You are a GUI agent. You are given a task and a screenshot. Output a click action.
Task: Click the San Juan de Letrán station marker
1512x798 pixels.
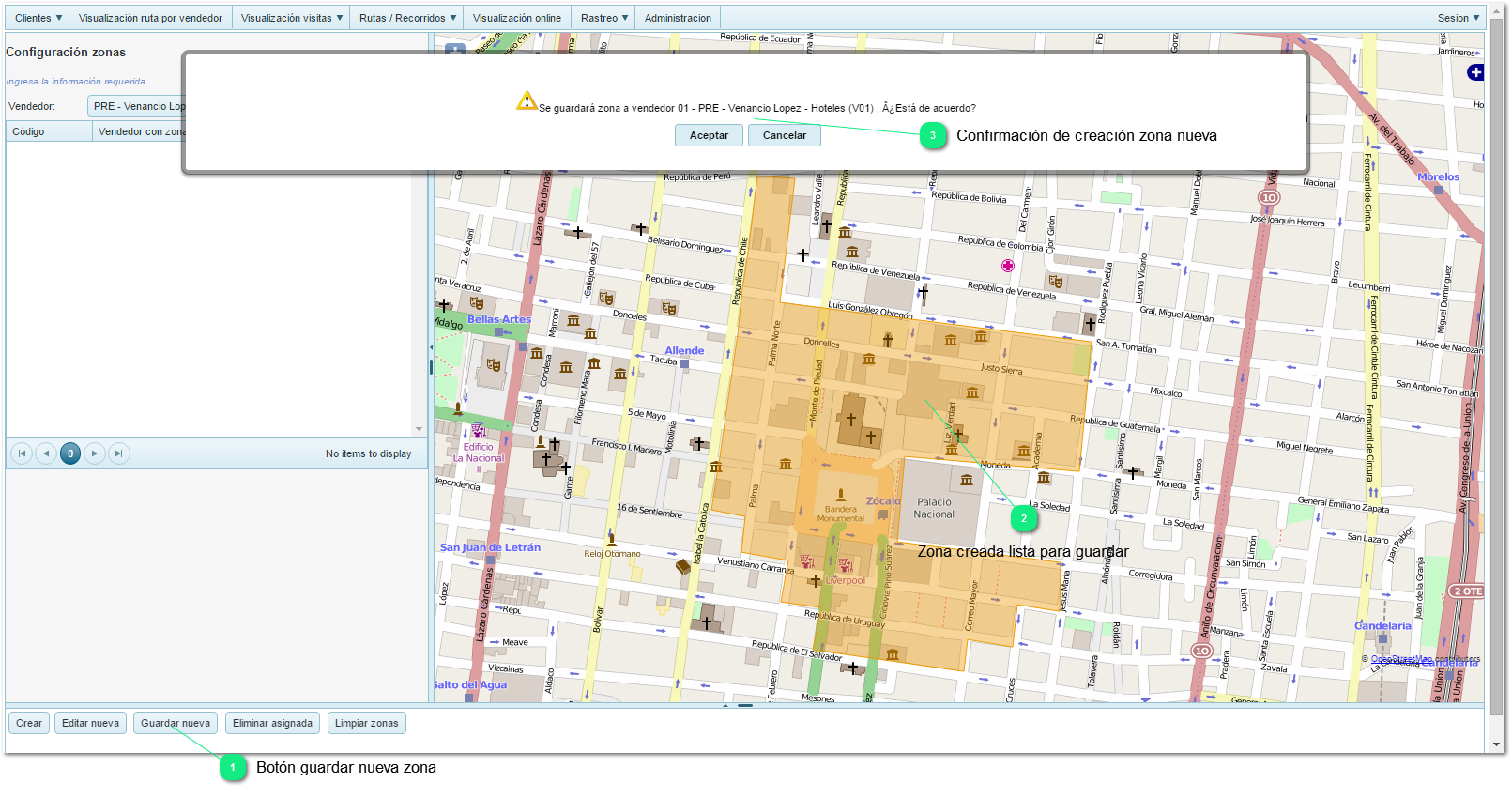[490, 560]
